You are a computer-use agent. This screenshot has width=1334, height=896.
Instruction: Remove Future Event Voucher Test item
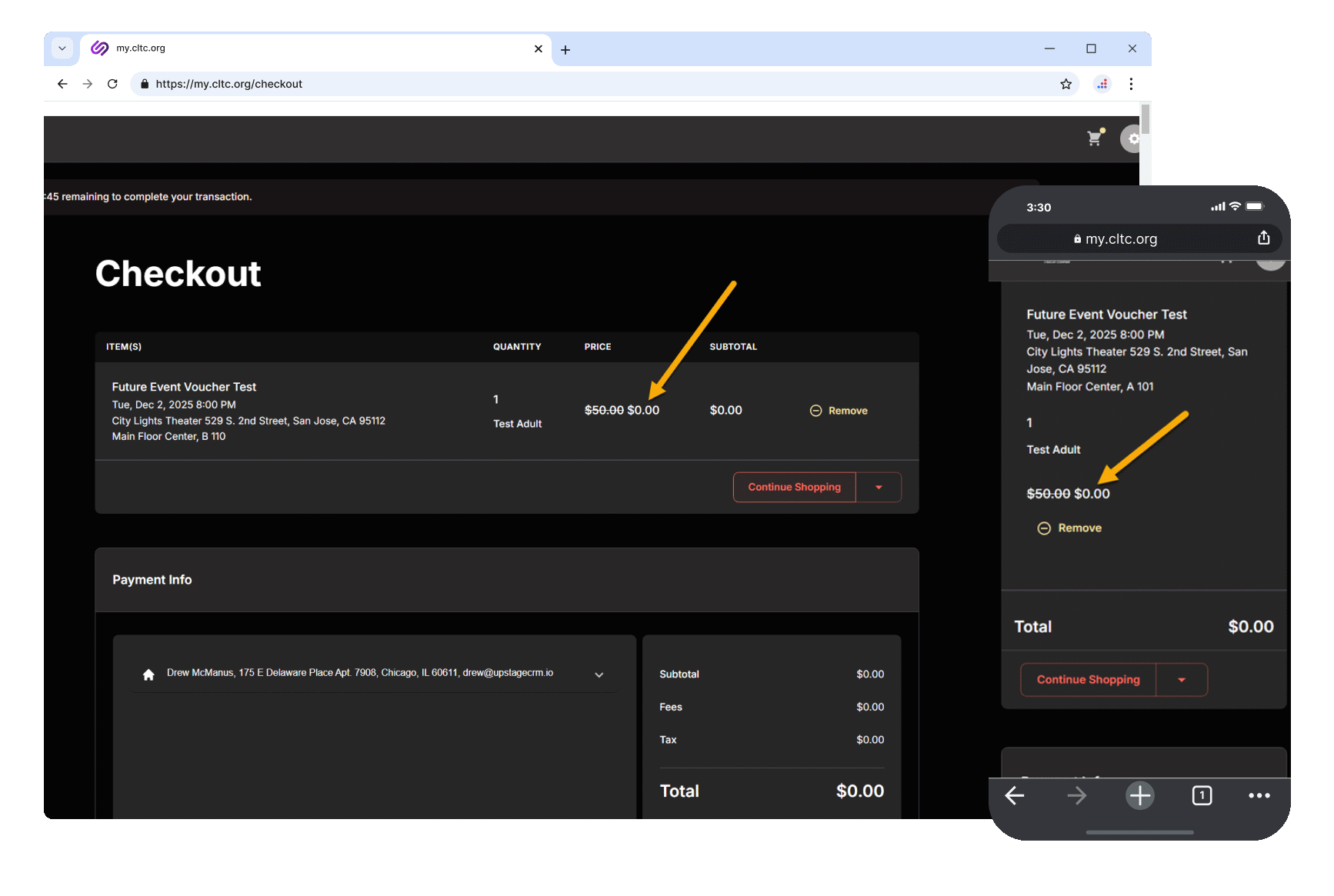[x=839, y=411]
